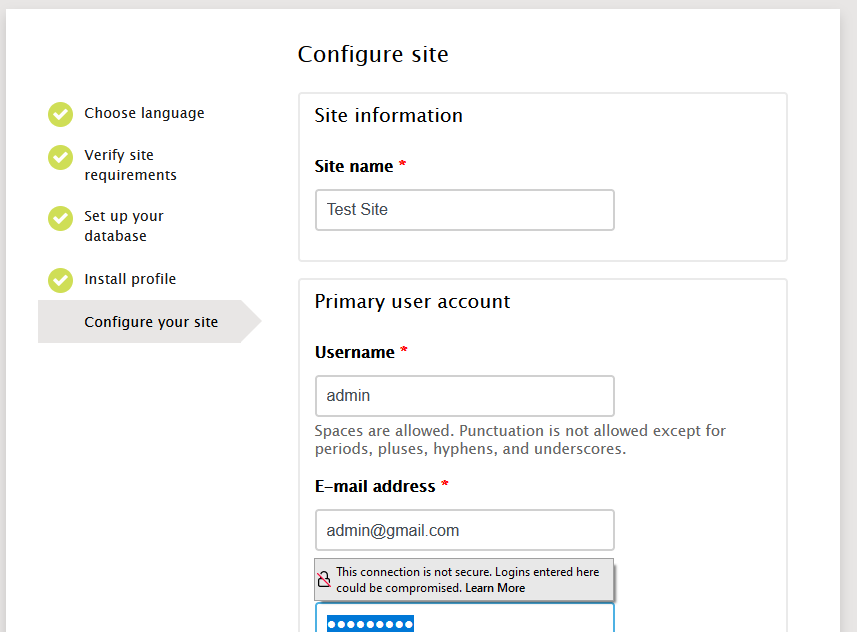857x632 pixels.
Task: Click the Primary user account section heading
Action: point(412,301)
